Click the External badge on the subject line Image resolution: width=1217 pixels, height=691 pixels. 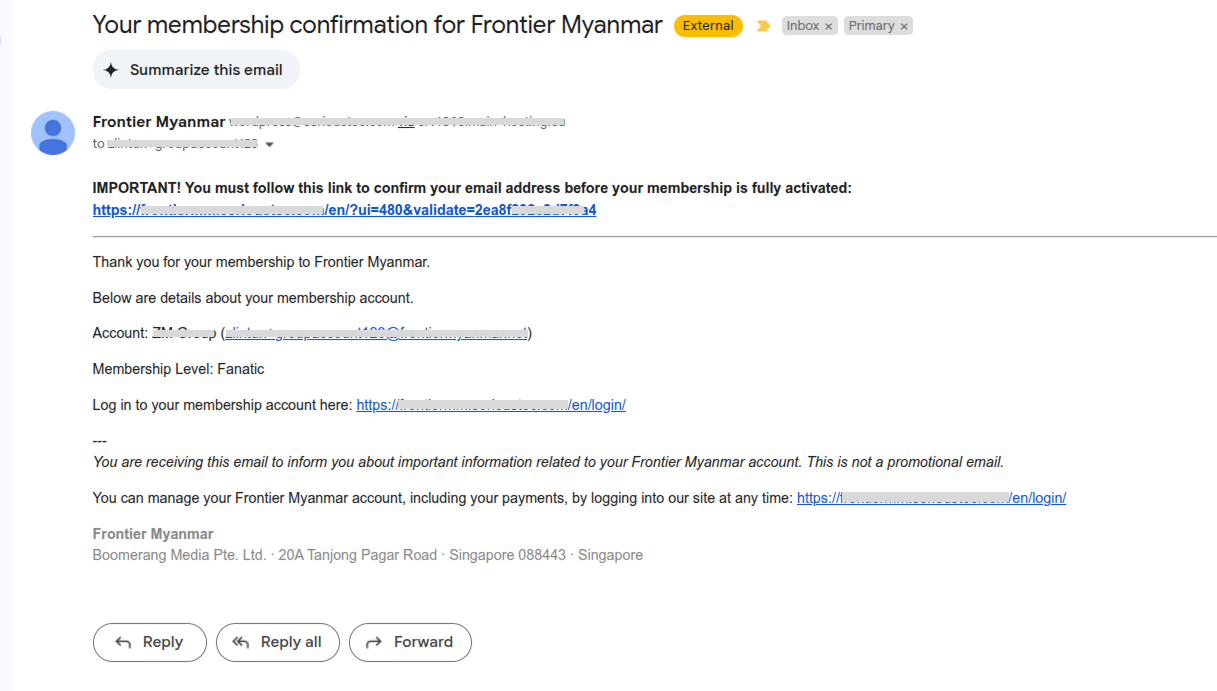tap(707, 26)
